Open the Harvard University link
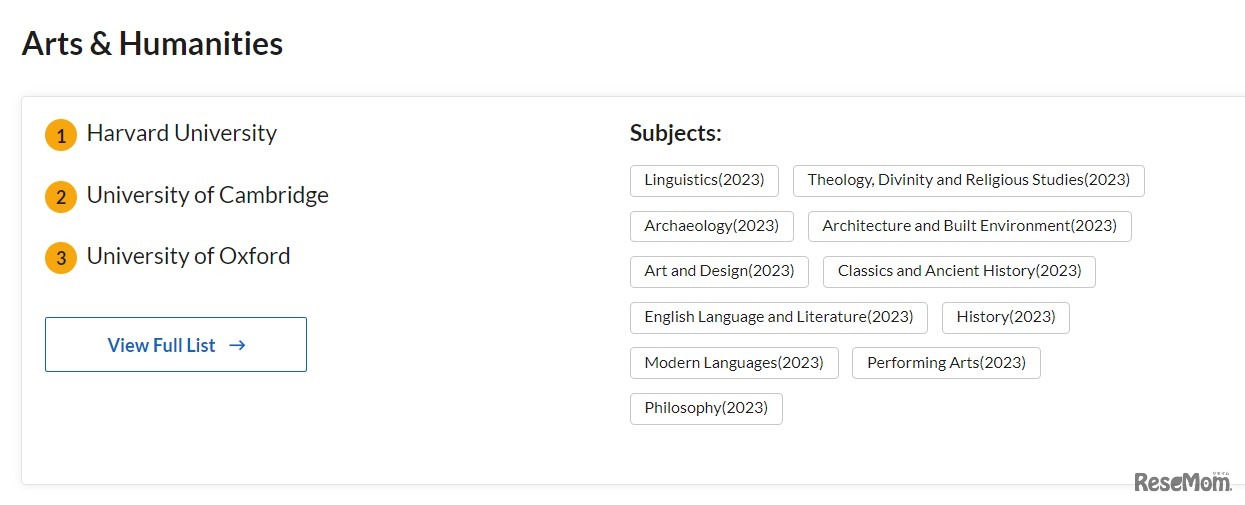Image resolution: width=1245 pixels, height=505 pixels. click(x=182, y=133)
